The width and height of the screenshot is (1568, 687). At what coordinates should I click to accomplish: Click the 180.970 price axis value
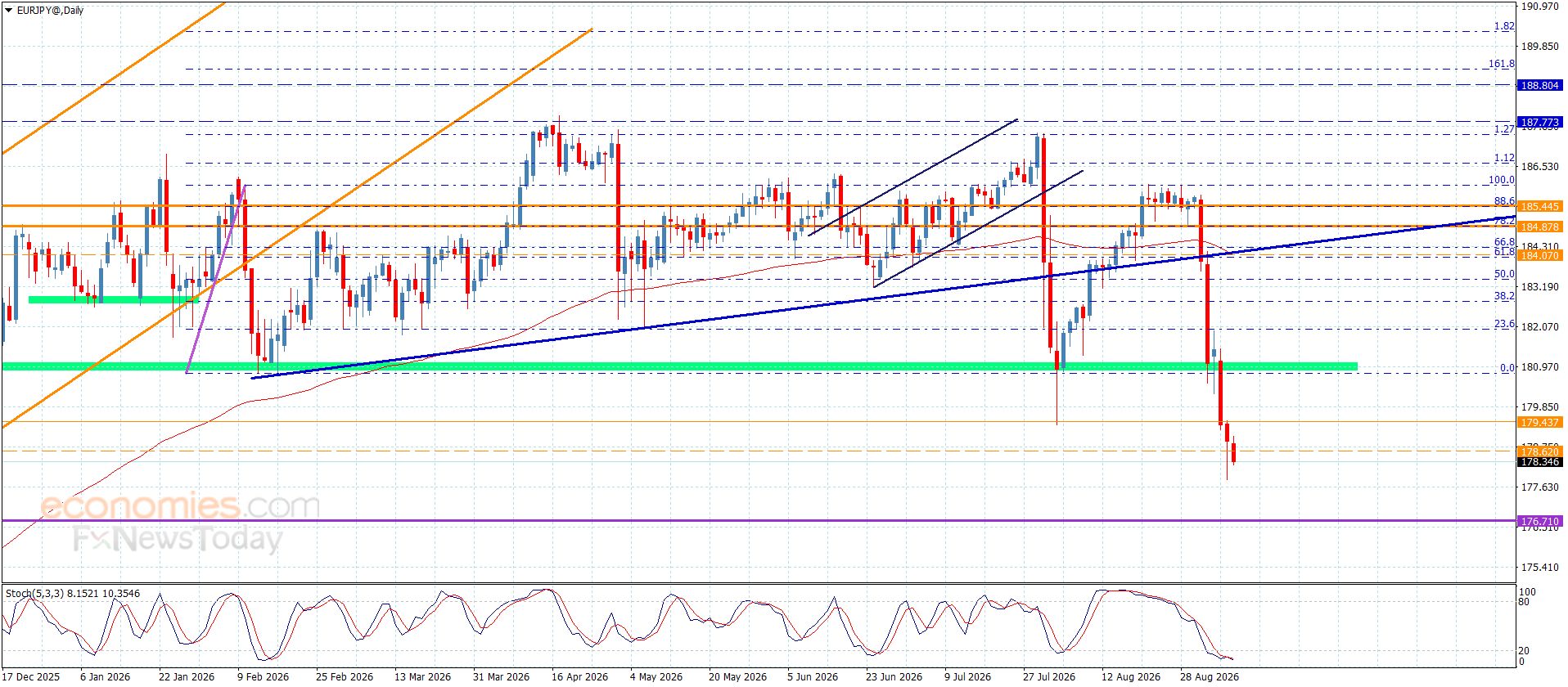click(x=1539, y=367)
